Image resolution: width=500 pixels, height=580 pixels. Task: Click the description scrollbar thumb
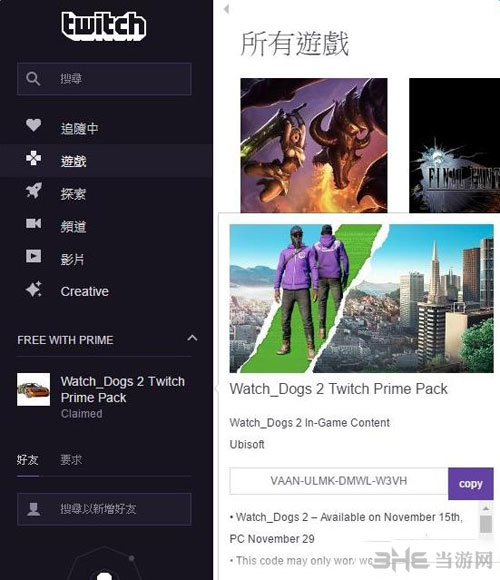click(486, 525)
